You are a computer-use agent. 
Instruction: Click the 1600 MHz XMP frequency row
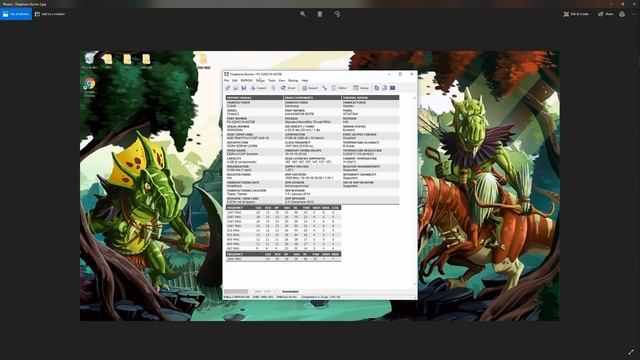tap(283, 259)
